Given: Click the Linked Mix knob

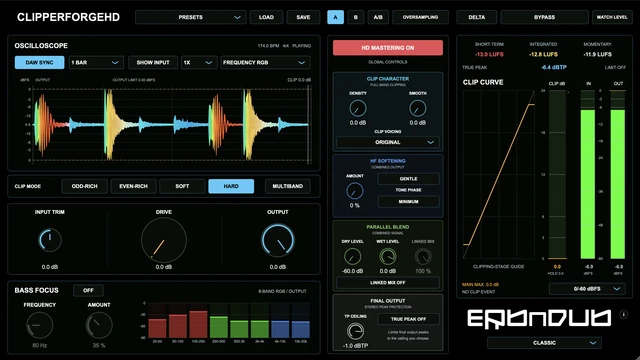Looking at the screenshot, I should pos(423,257).
